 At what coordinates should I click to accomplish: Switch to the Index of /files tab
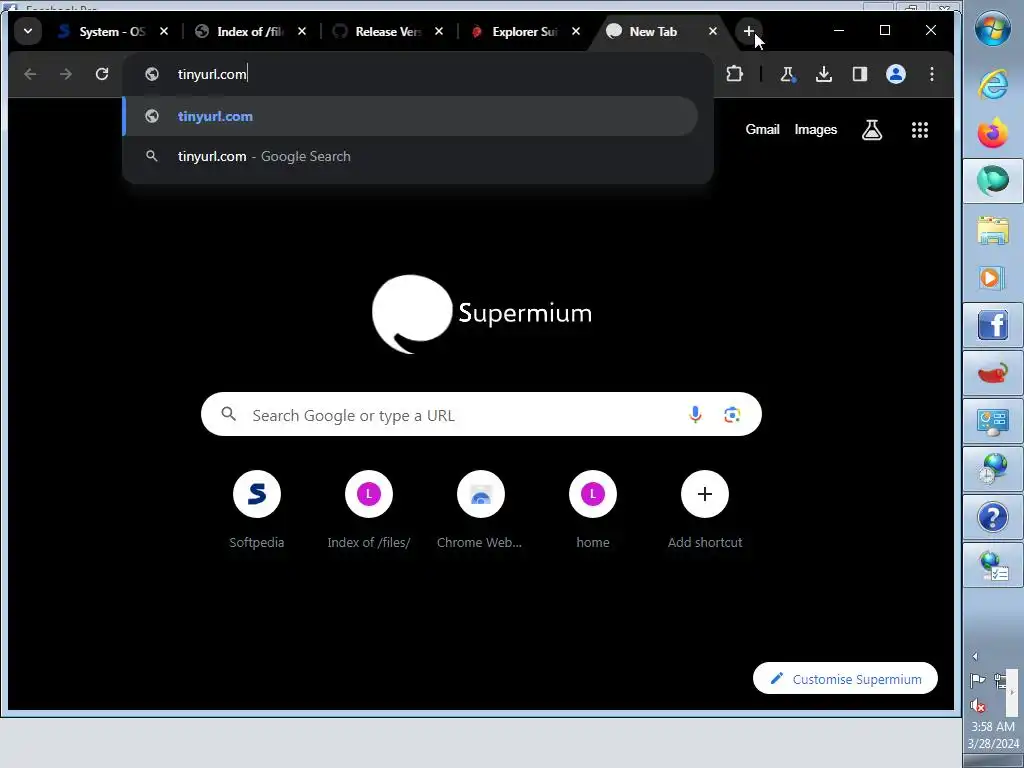(249, 31)
